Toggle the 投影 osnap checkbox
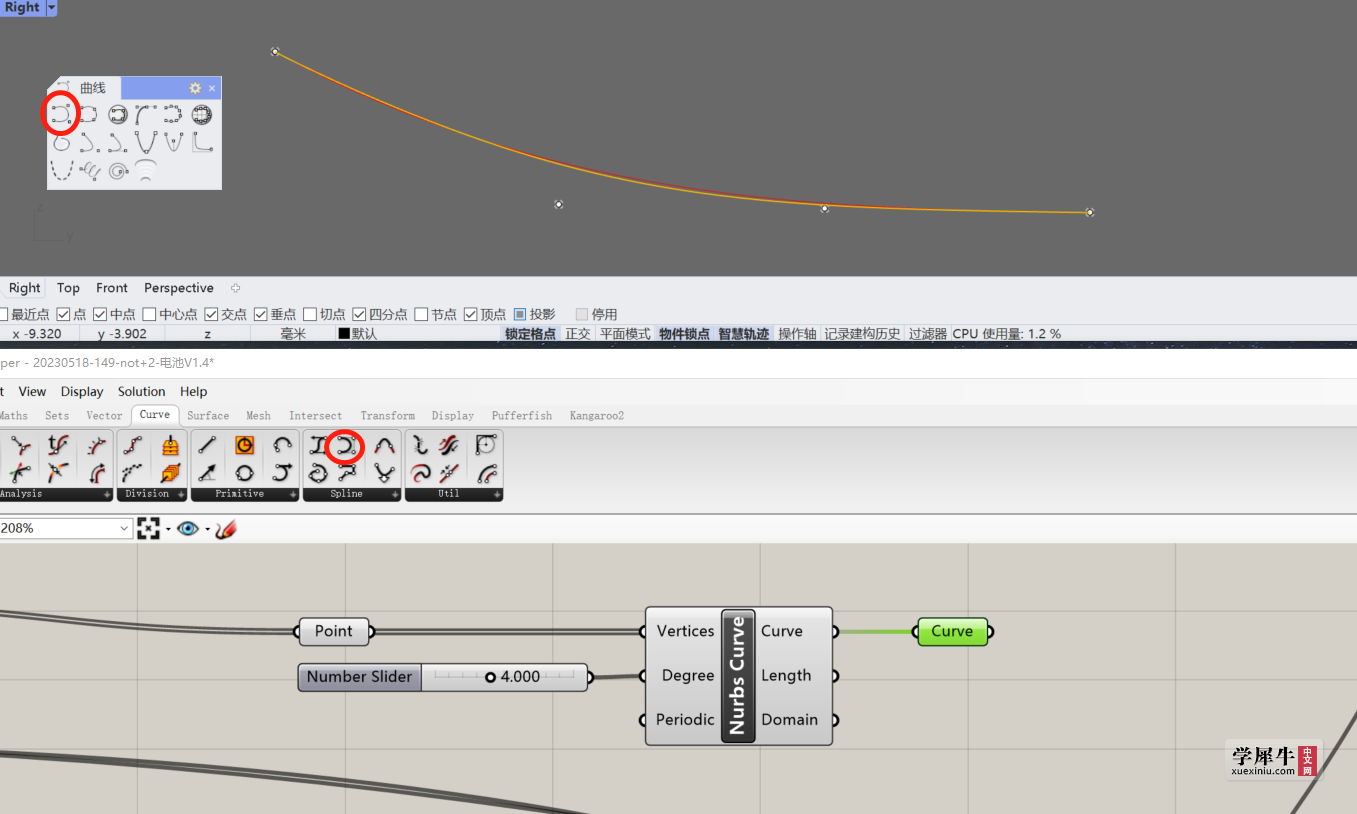Screen dimensions: 1357x814 [x=520, y=314]
